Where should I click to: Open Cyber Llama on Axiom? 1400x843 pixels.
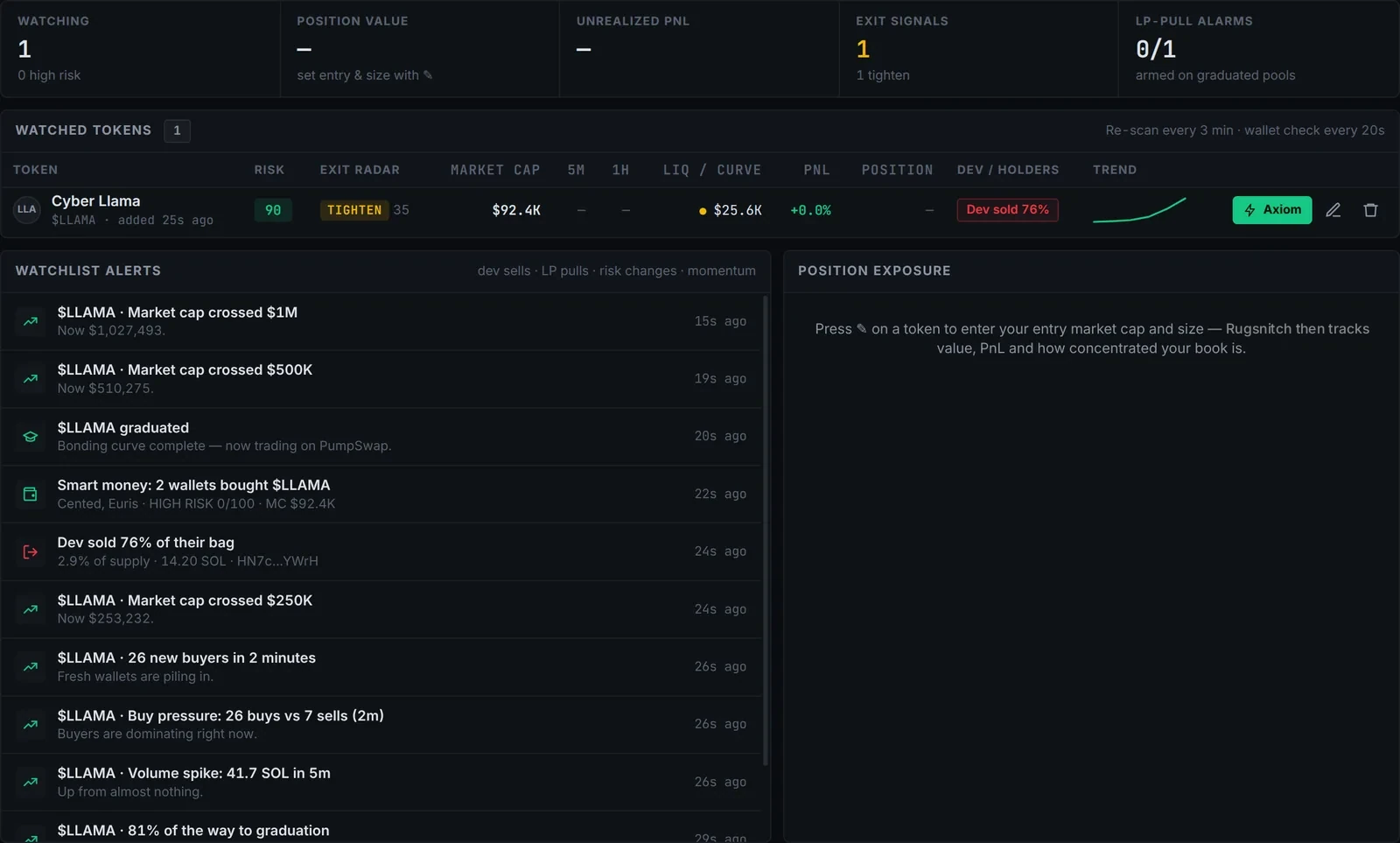[1271, 210]
